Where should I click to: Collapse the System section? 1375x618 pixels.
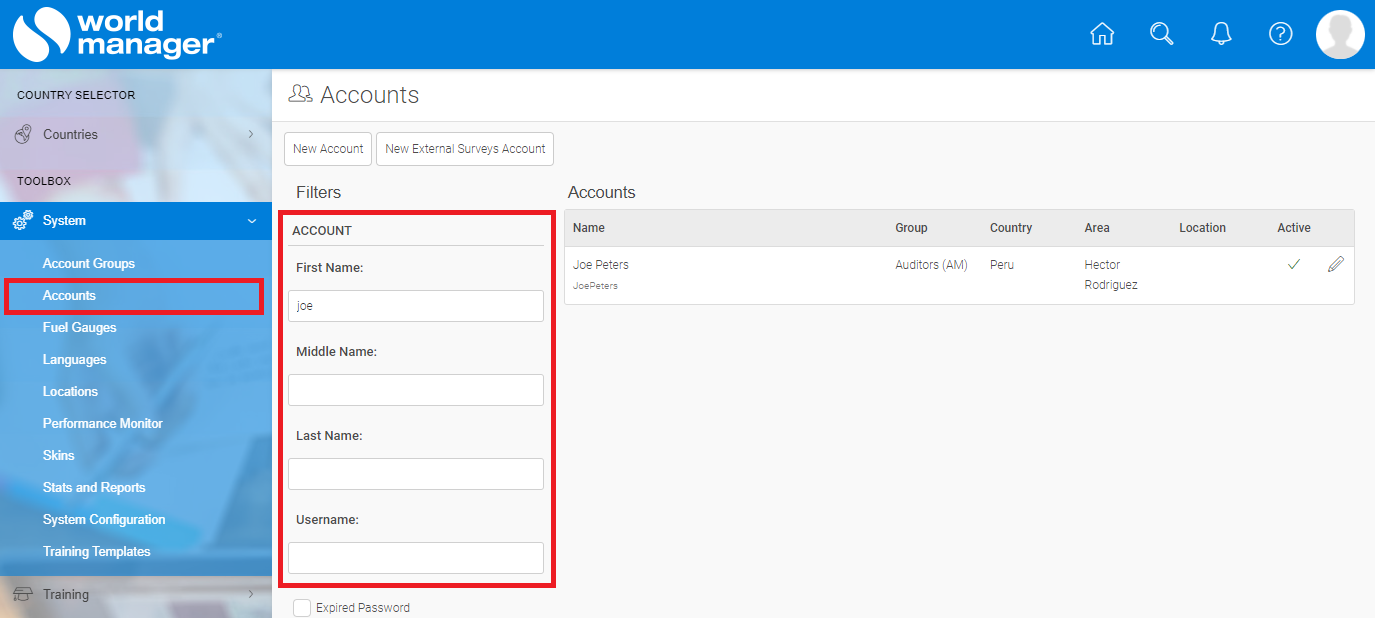tap(251, 220)
